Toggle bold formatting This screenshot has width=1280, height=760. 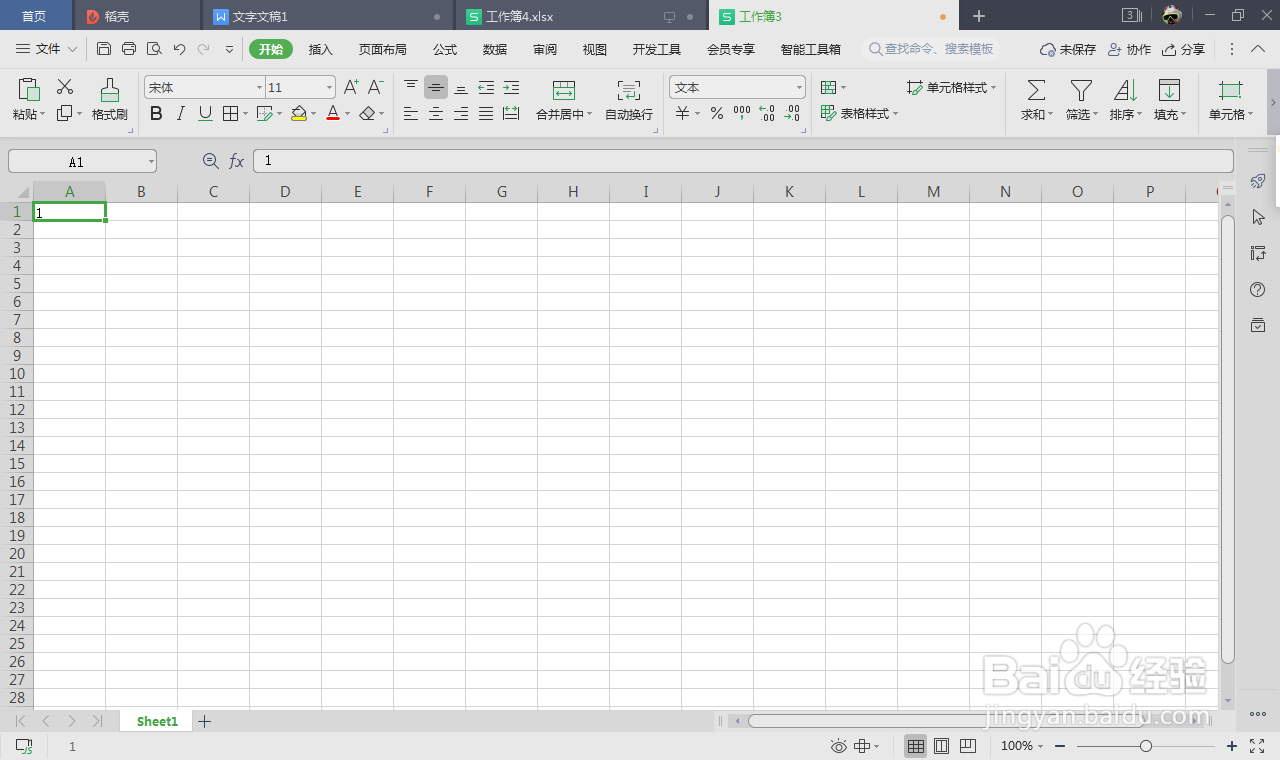(x=156, y=113)
